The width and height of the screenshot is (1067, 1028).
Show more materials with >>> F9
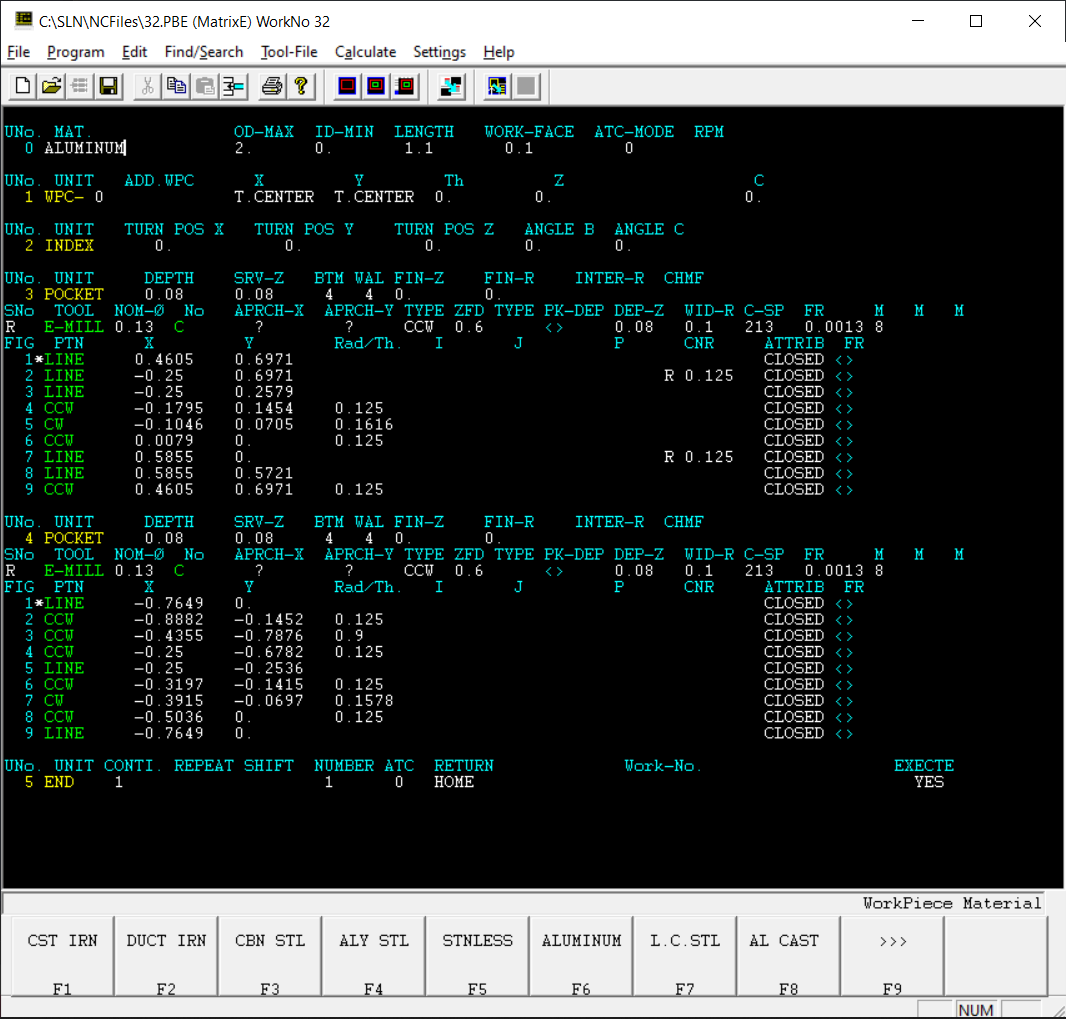[x=893, y=955]
